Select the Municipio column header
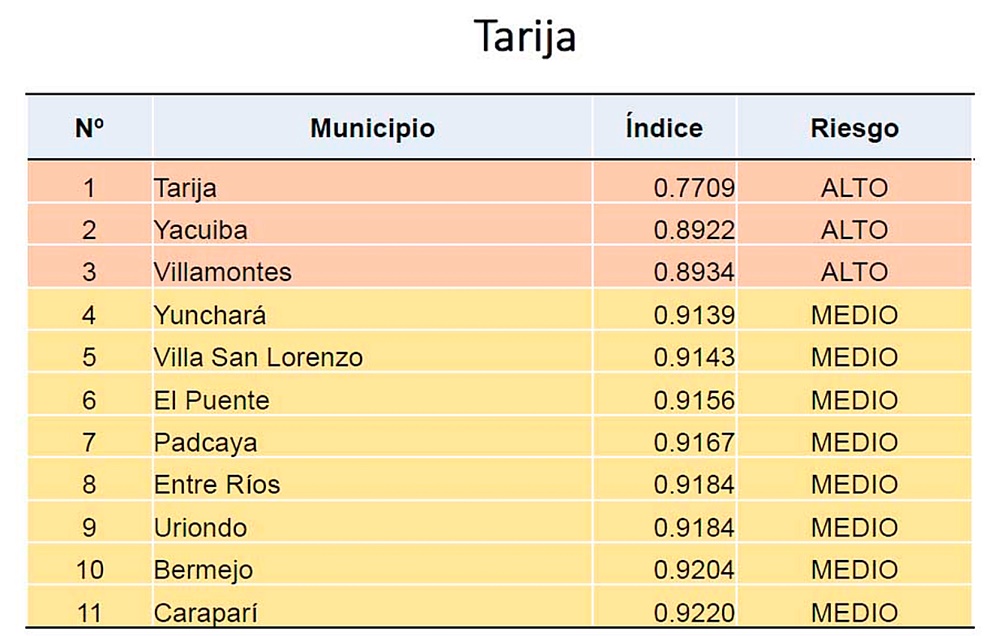The image size is (1000, 636). point(372,128)
